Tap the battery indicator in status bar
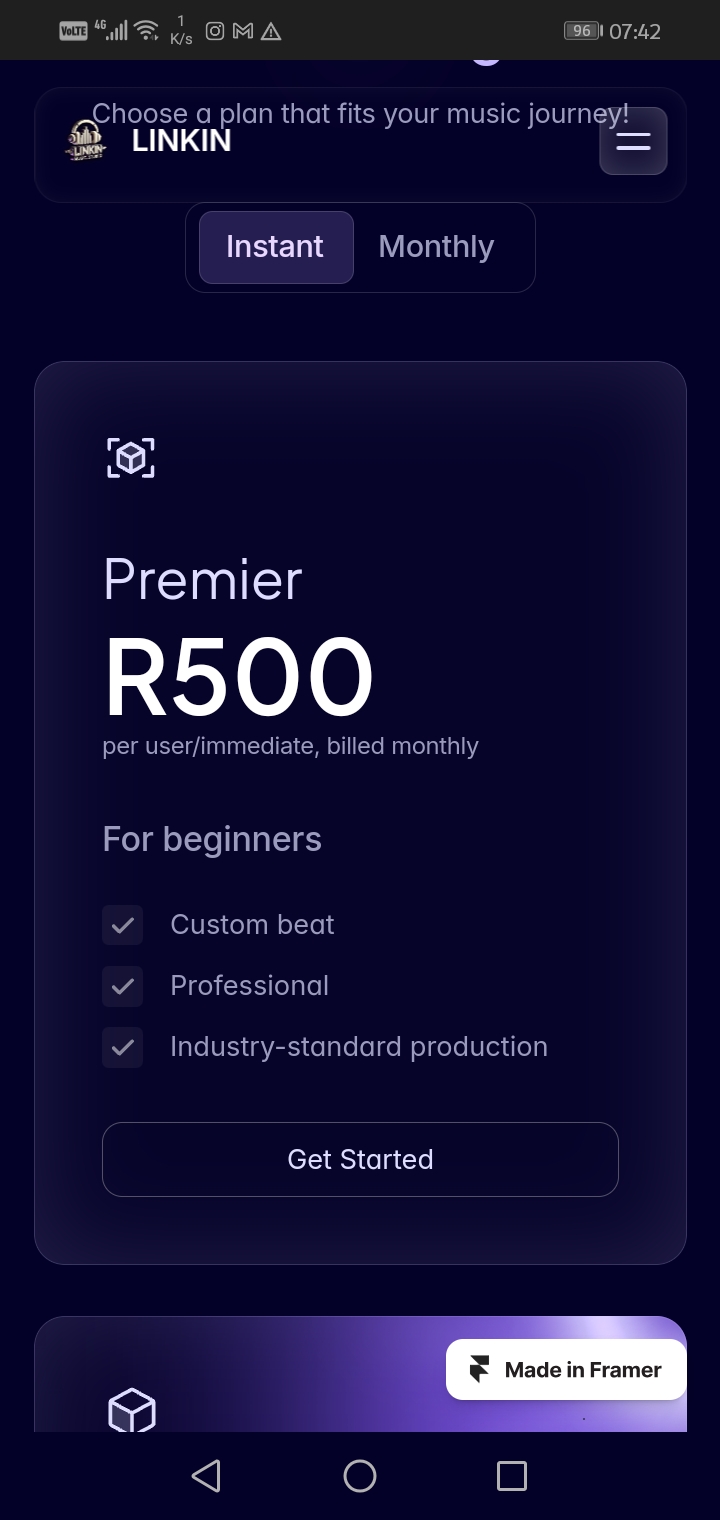Viewport: 720px width, 1520px height. 582,31
